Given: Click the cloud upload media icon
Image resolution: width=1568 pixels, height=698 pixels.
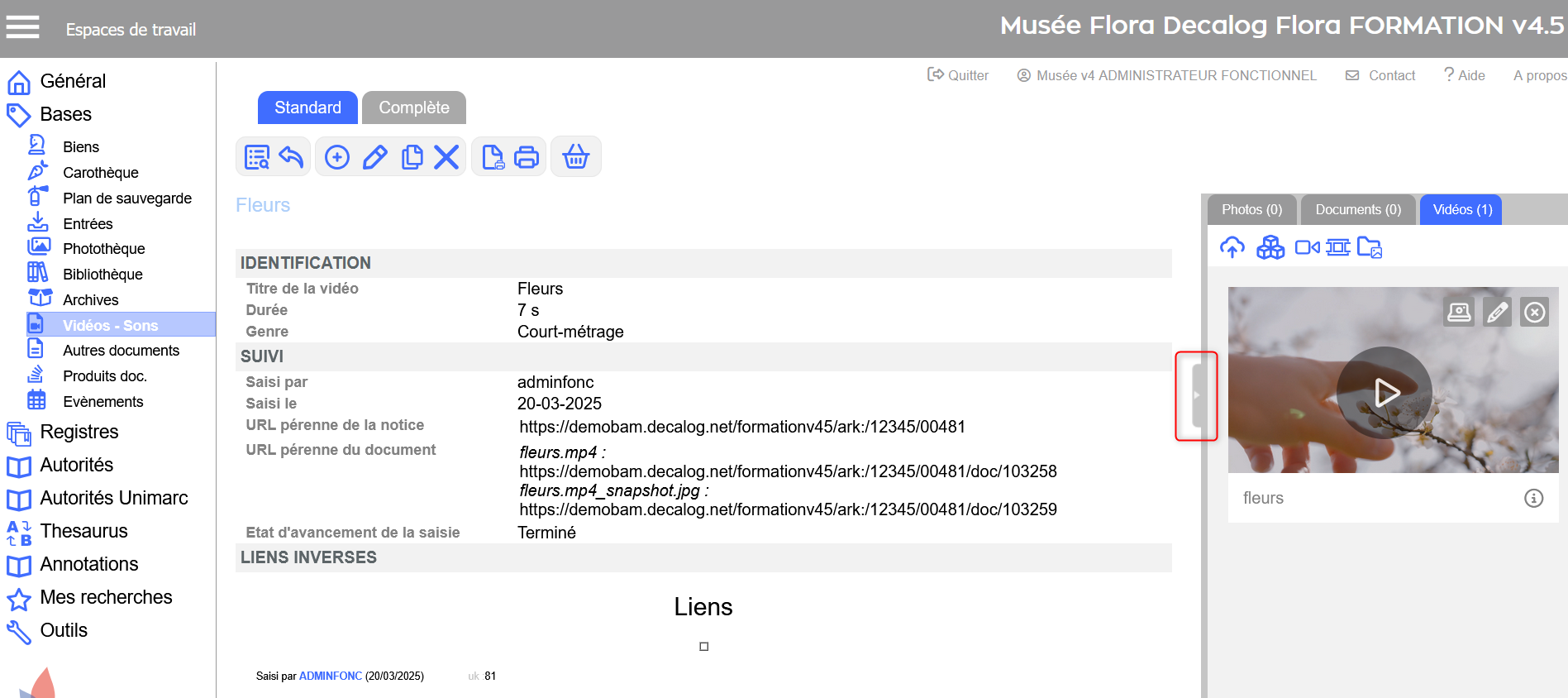Looking at the screenshot, I should 1232,247.
